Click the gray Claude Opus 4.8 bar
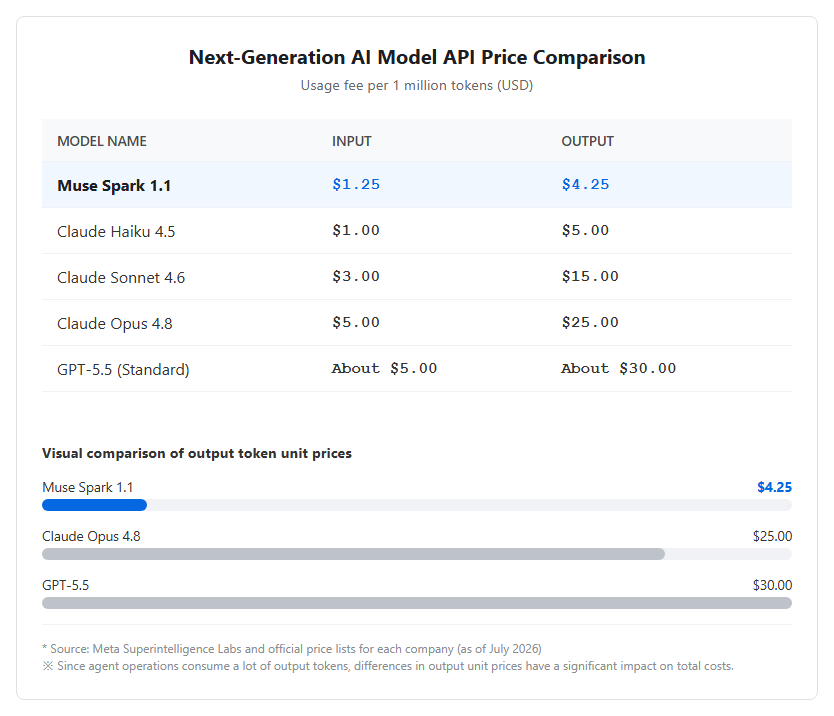This screenshot has width=834, height=716. [353, 554]
